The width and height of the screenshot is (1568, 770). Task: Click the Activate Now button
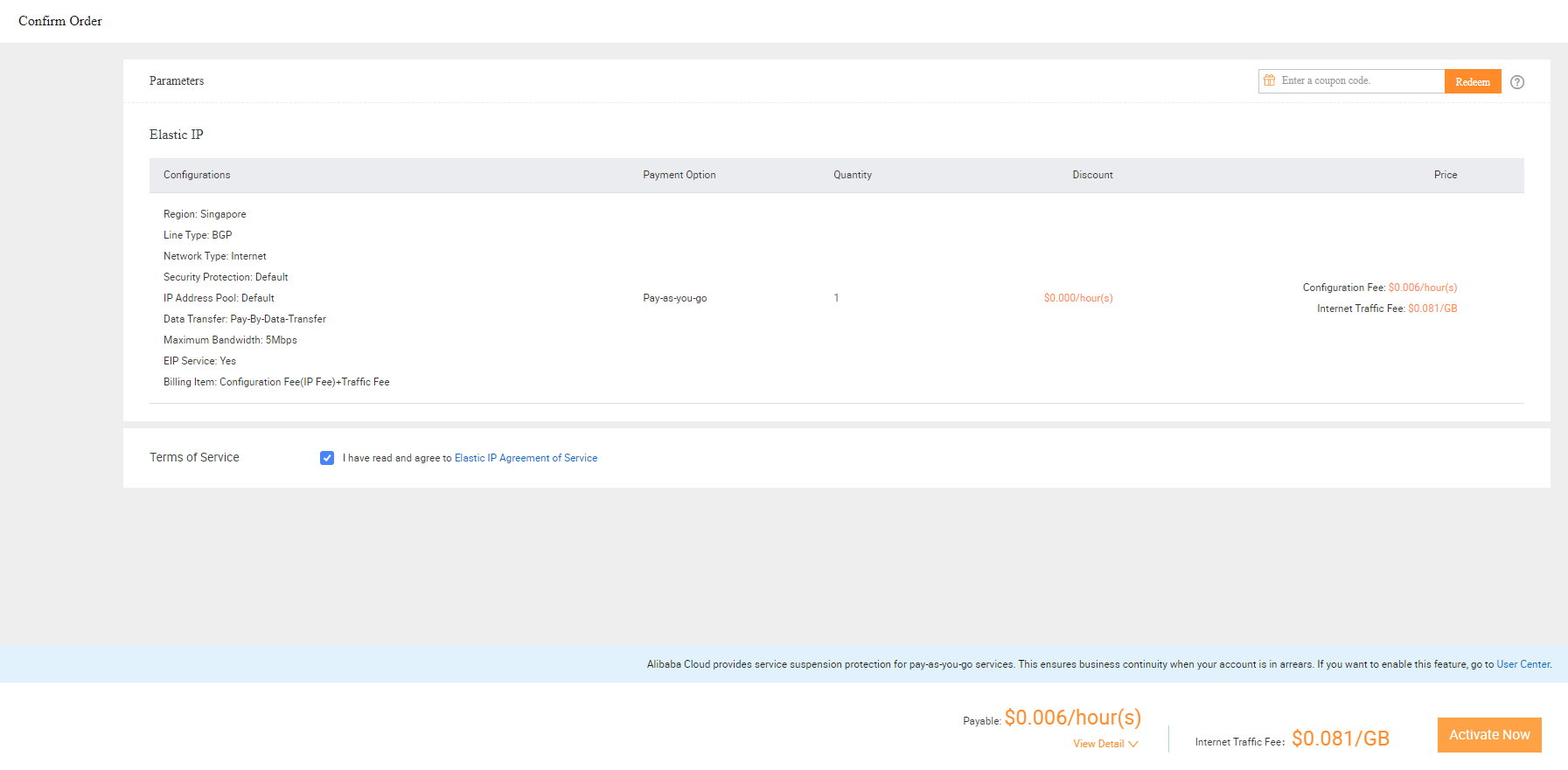point(1488,735)
